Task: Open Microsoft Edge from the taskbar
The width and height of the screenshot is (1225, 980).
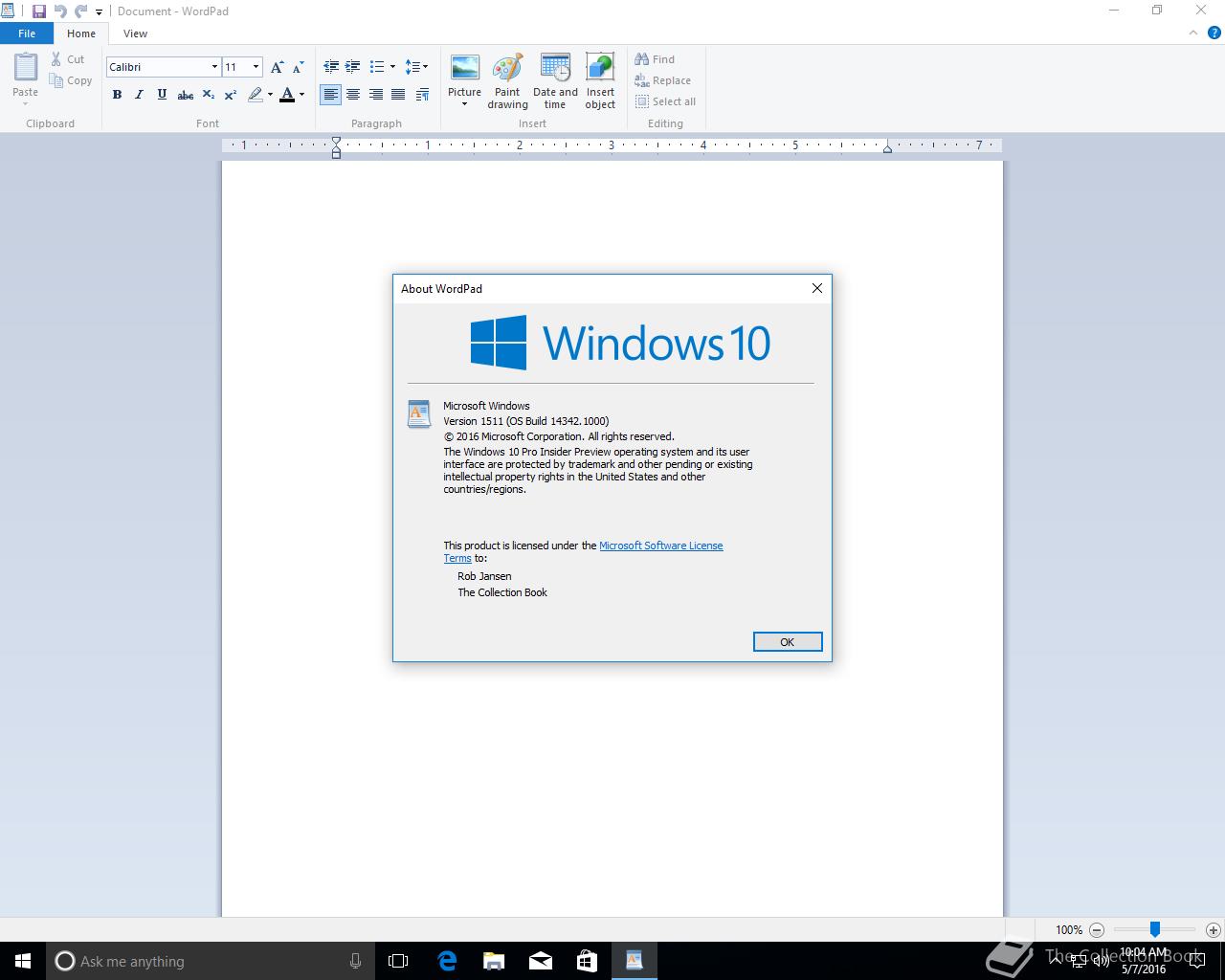Action: (x=446, y=961)
